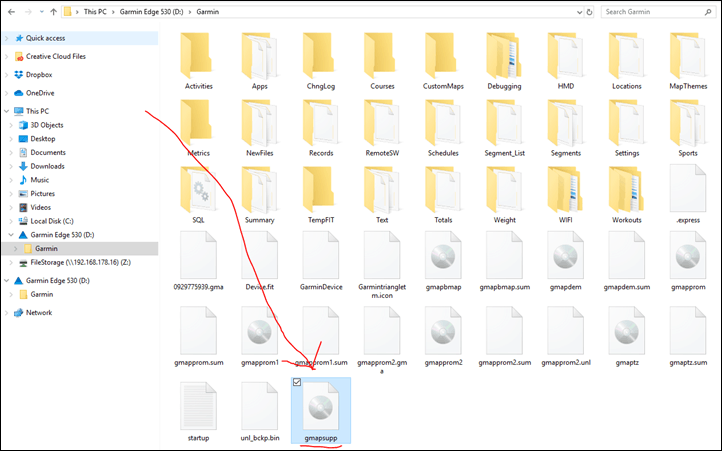Viewport: 722px width, 451px height.
Task: Select the Segment_List folder
Action: pos(505,128)
